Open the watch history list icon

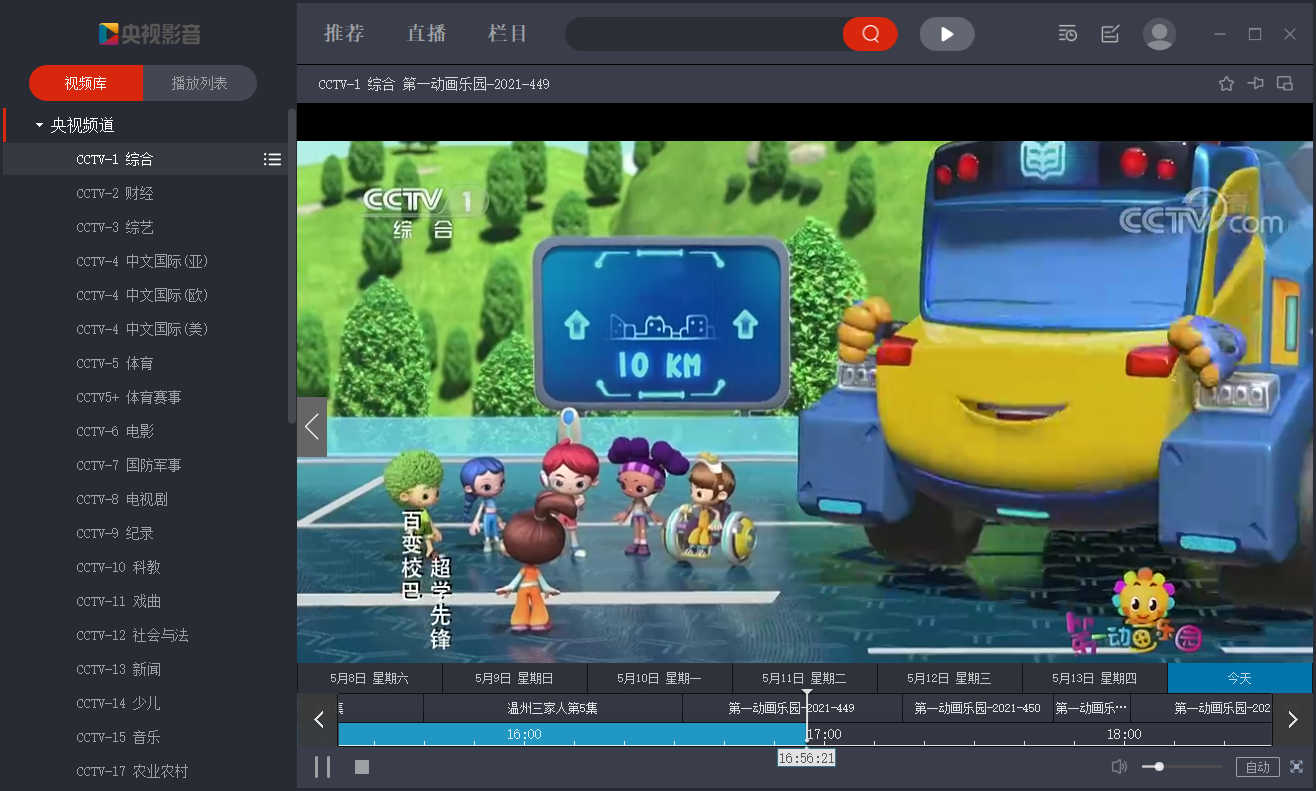point(1068,34)
